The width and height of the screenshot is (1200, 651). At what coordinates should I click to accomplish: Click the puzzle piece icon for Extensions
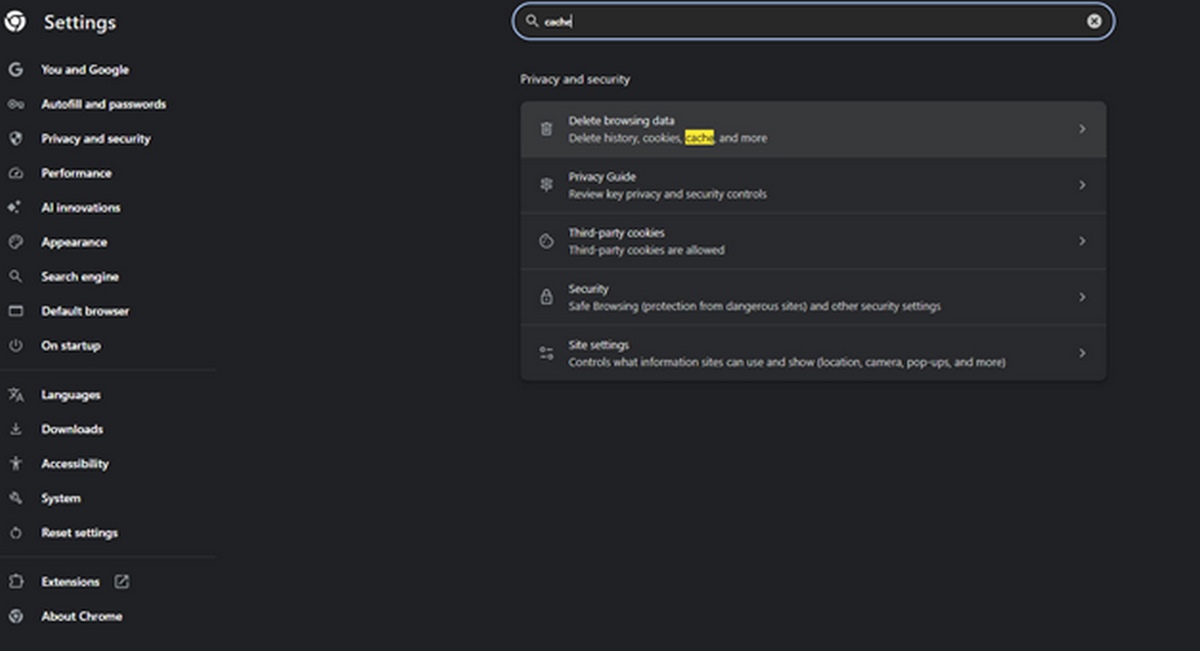pyautogui.click(x=15, y=582)
